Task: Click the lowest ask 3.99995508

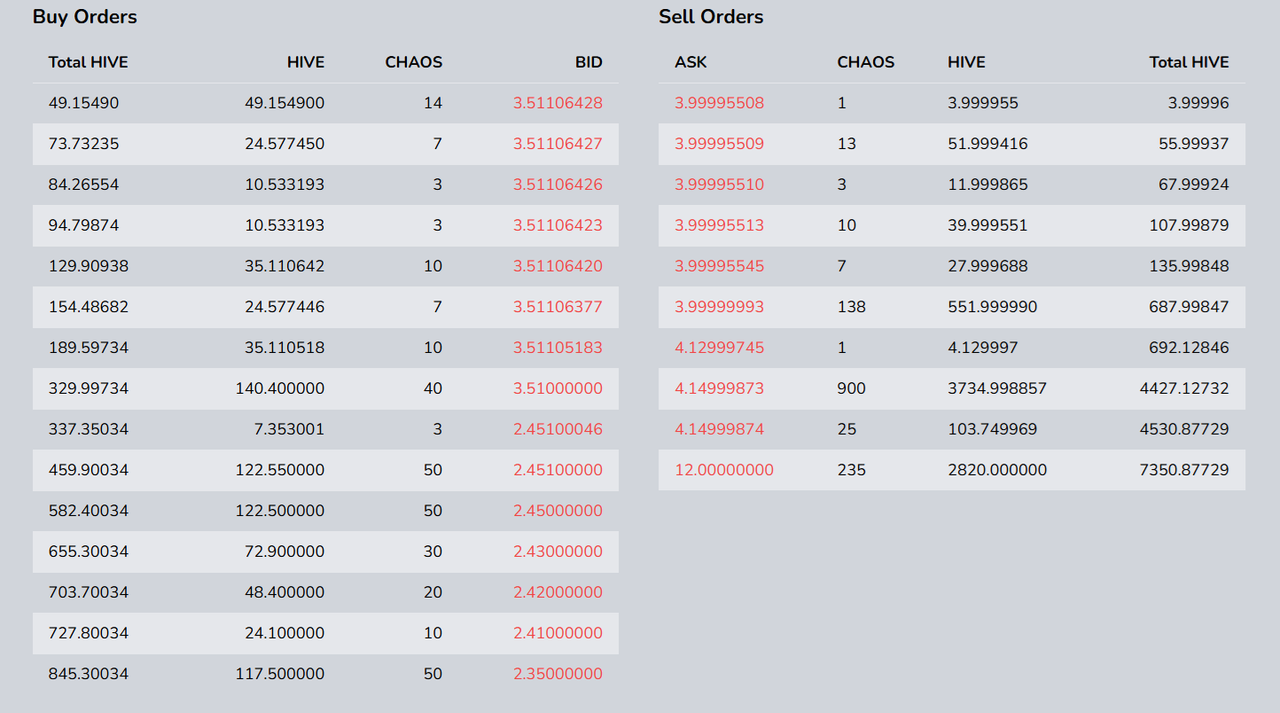Action: coord(719,103)
